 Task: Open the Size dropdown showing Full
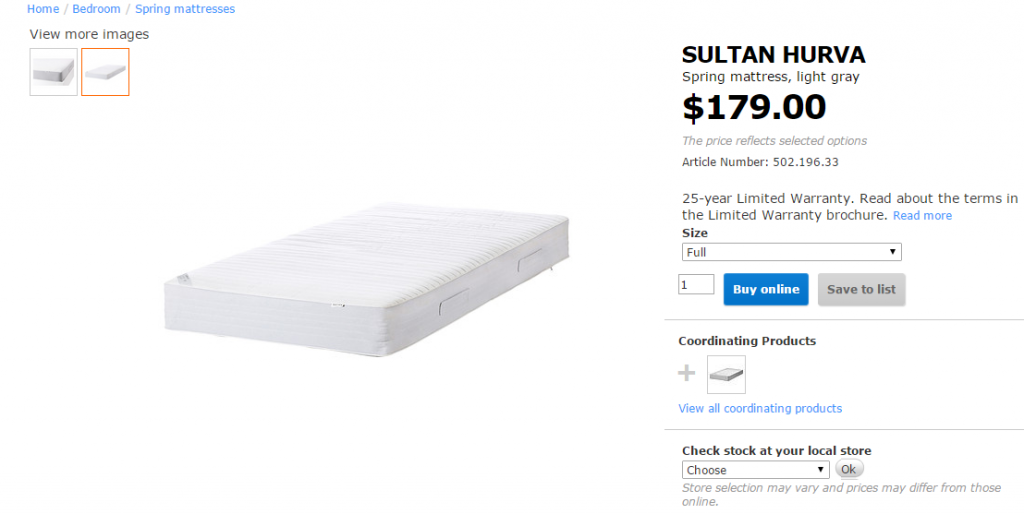(791, 252)
